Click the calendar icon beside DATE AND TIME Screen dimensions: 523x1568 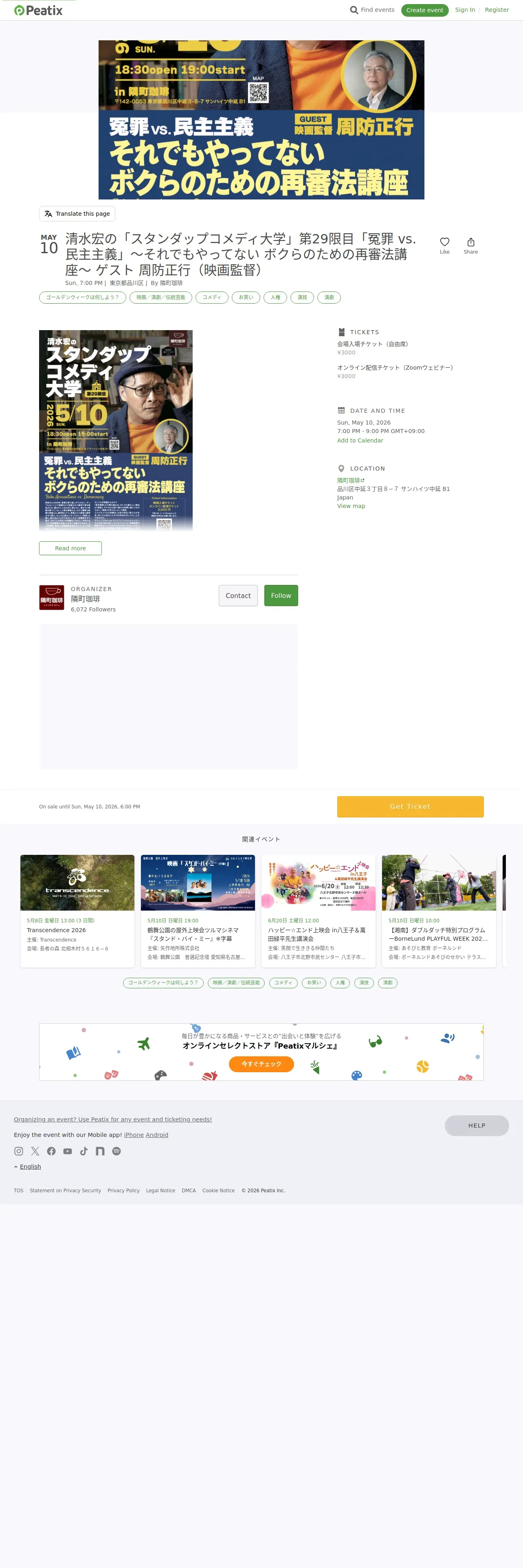(x=341, y=411)
